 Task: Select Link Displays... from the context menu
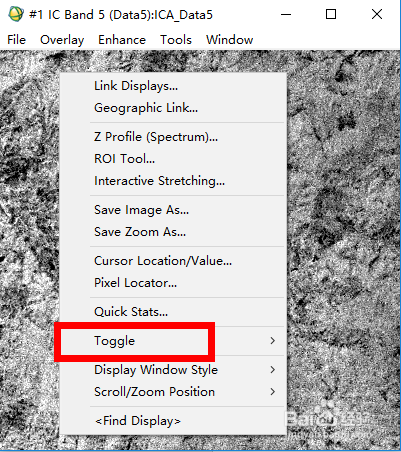point(173,86)
